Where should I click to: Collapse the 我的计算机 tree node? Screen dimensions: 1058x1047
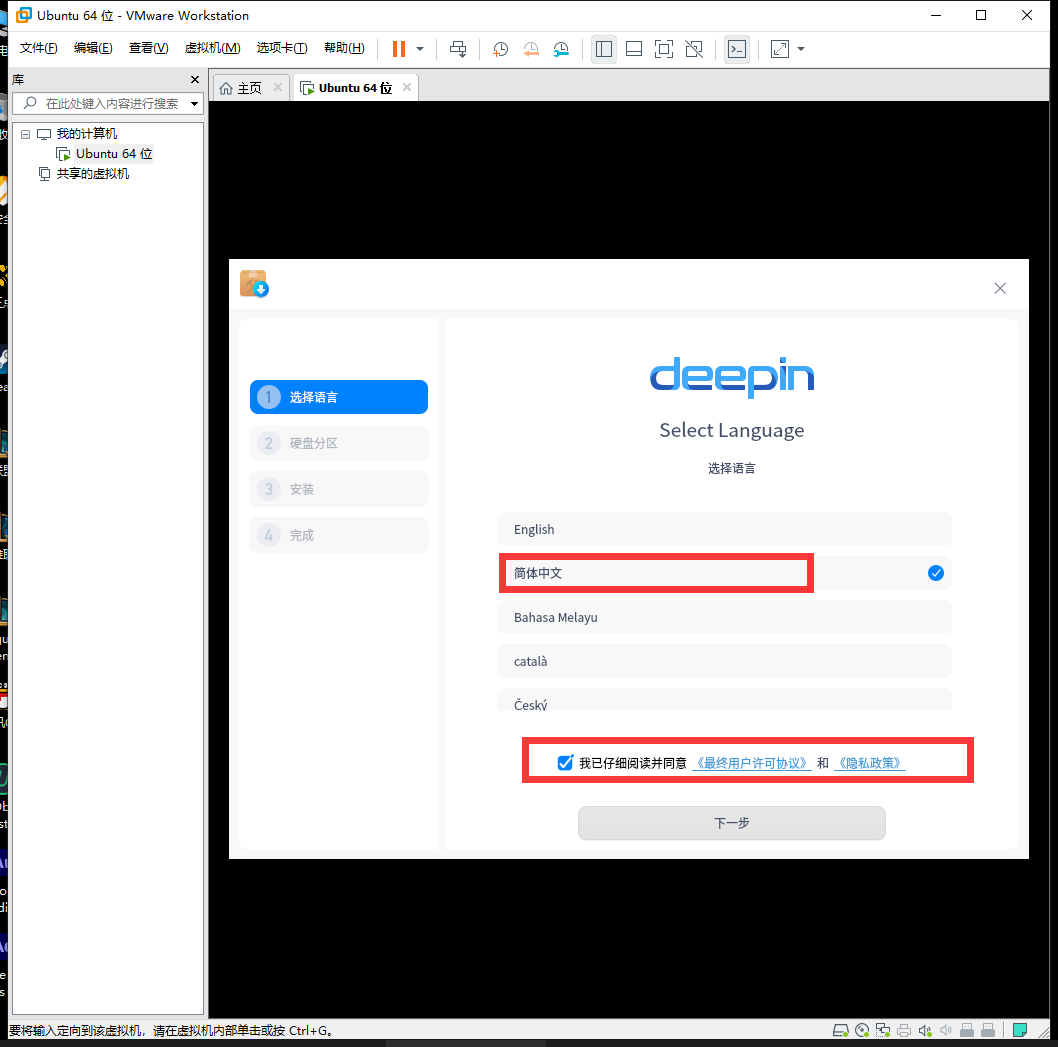26,134
